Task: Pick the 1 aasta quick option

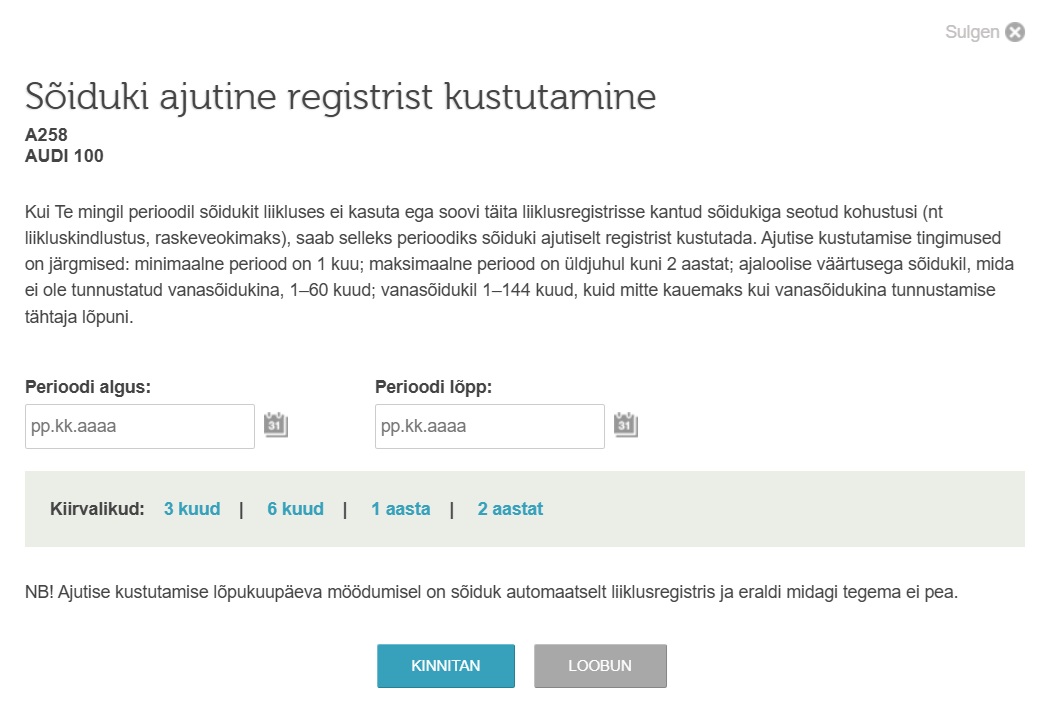Action: tap(400, 509)
